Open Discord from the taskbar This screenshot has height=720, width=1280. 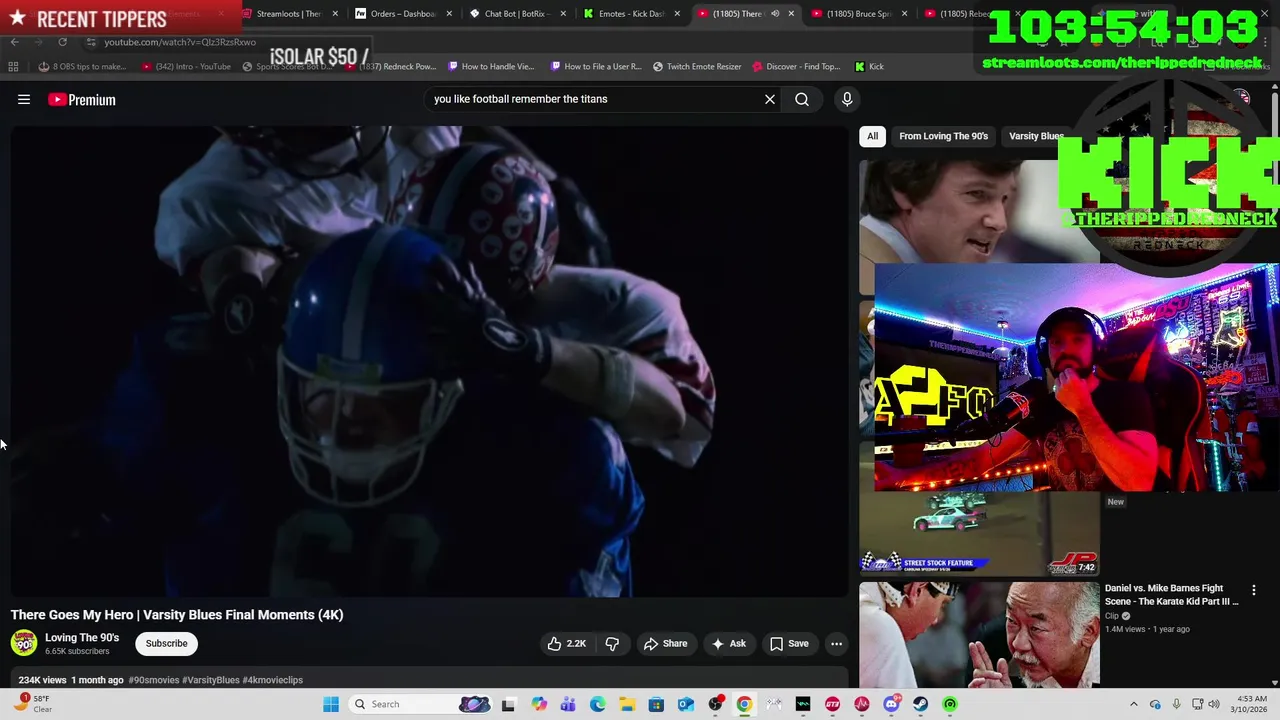tap(891, 704)
